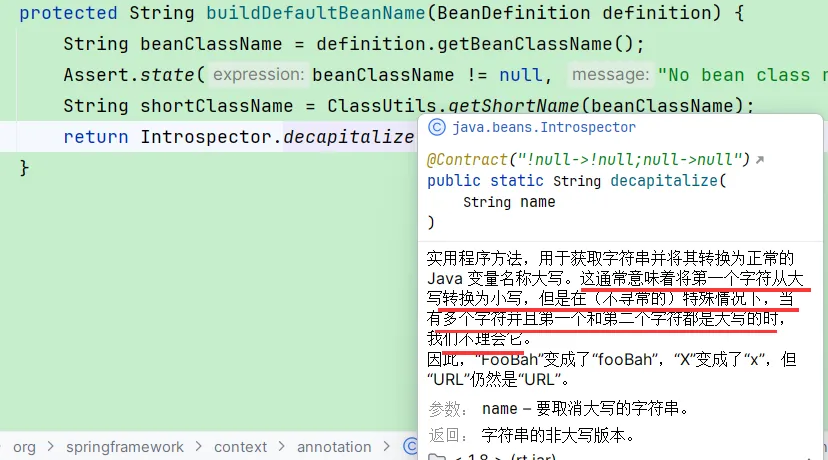Click the expression: parameter hint
The image size is (828, 460).
pyautogui.click(x=259, y=74)
